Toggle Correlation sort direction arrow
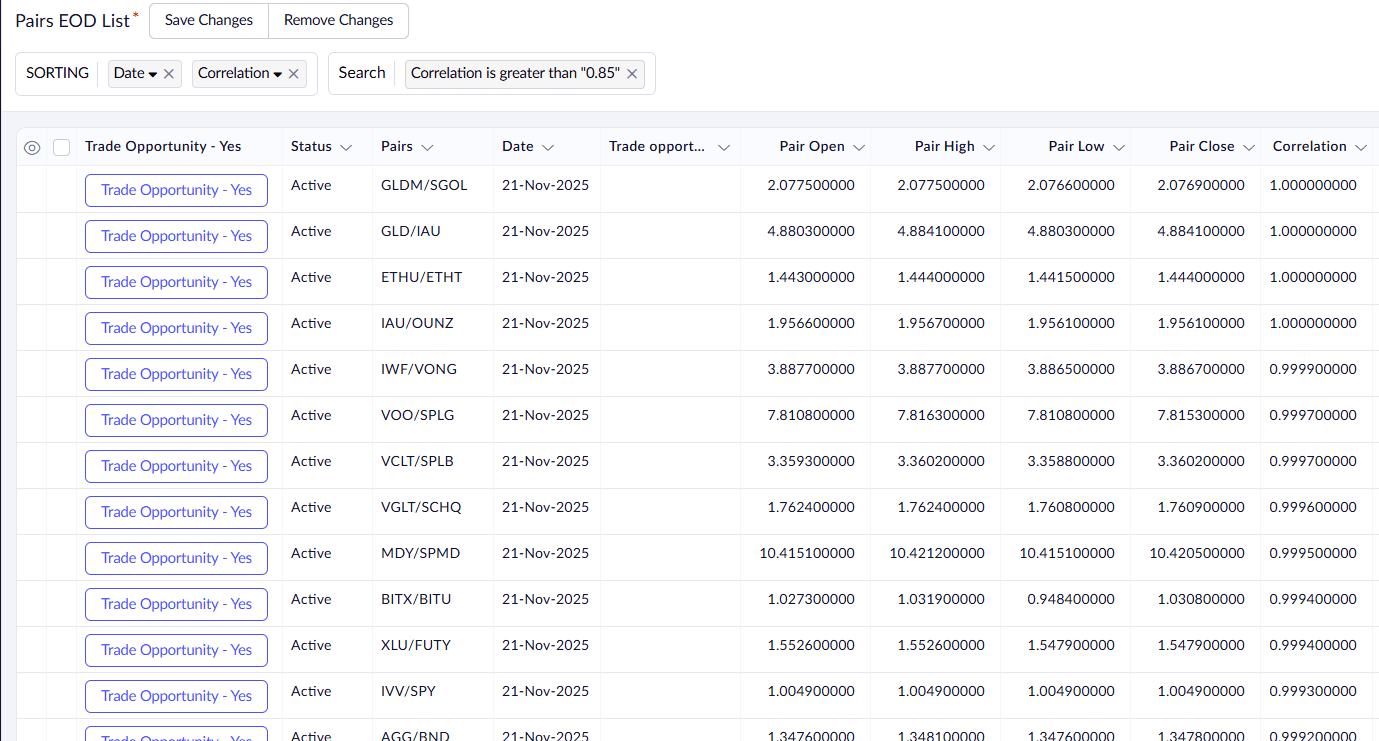The height and width of the screenshot is (741, 1379). [x=278, y=75]
